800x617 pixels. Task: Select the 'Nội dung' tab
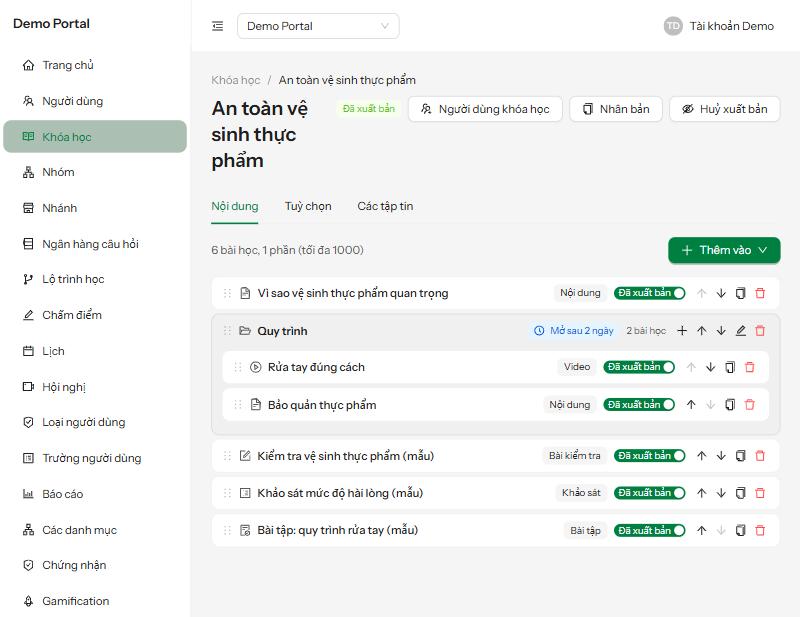[x=235, y=206]
